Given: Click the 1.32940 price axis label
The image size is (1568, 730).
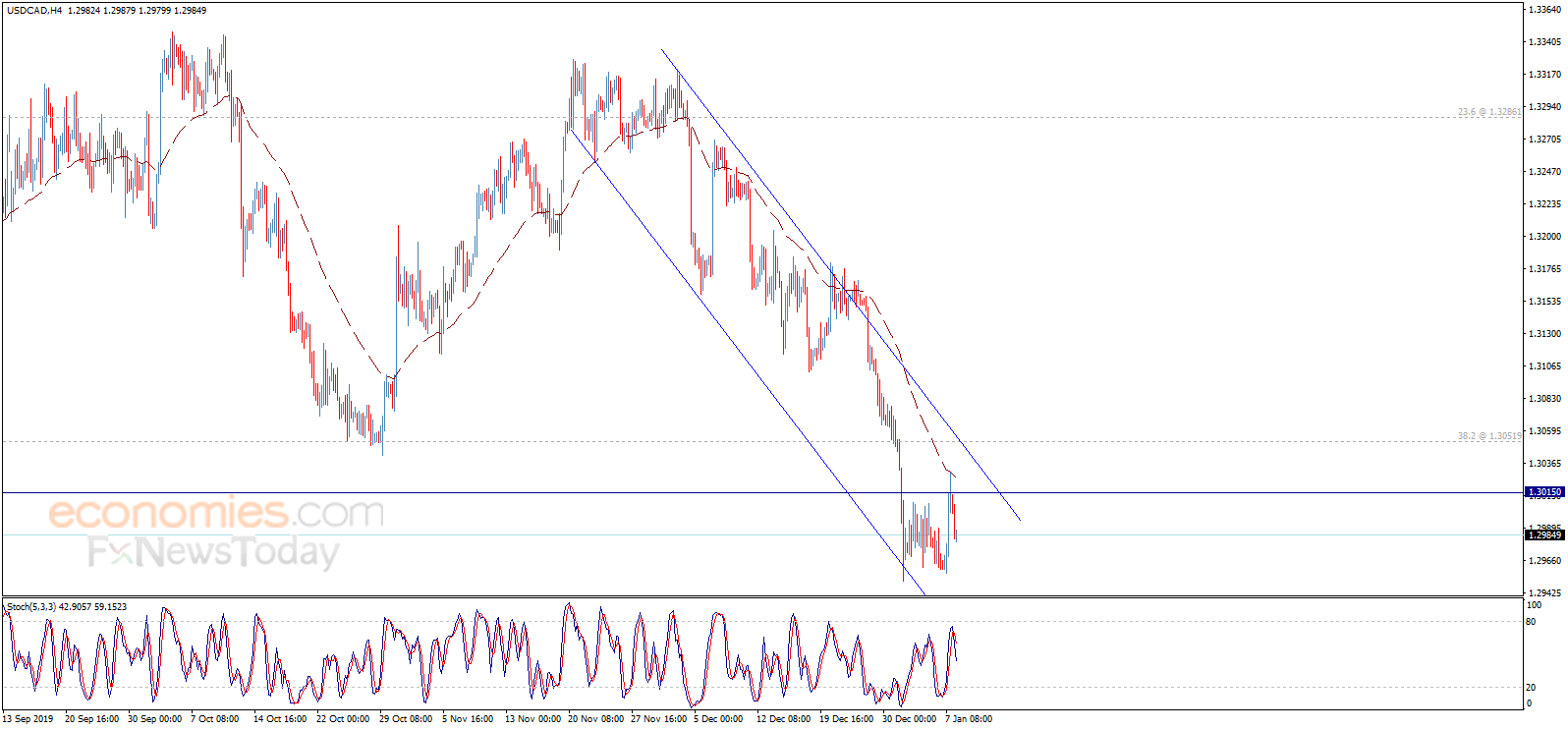Looking at the screenshot, I should [1545, 107].
